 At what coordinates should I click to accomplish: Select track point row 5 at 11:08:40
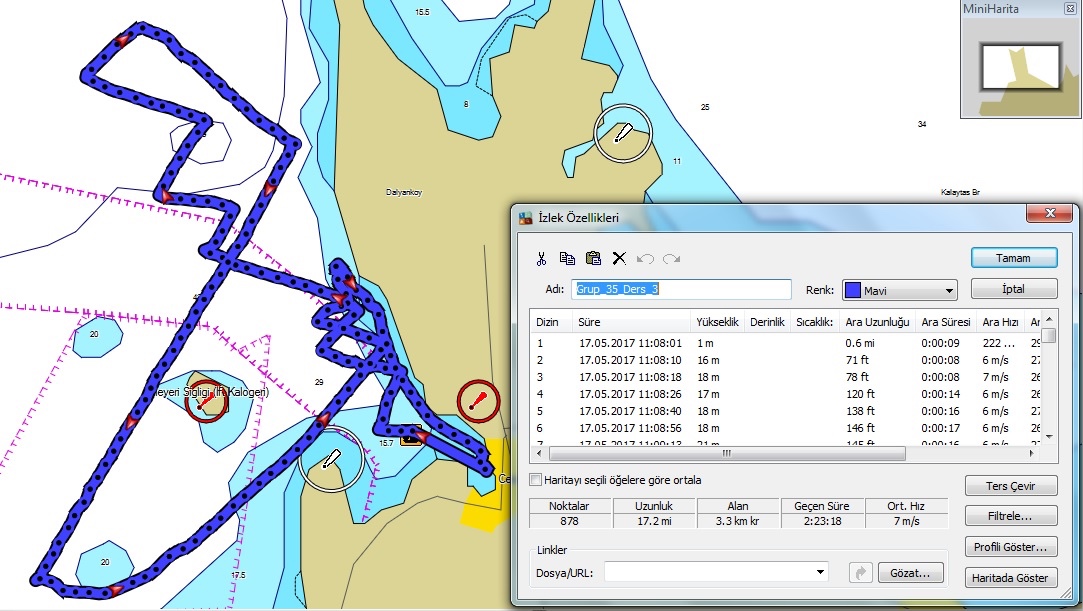pos(785,411)
